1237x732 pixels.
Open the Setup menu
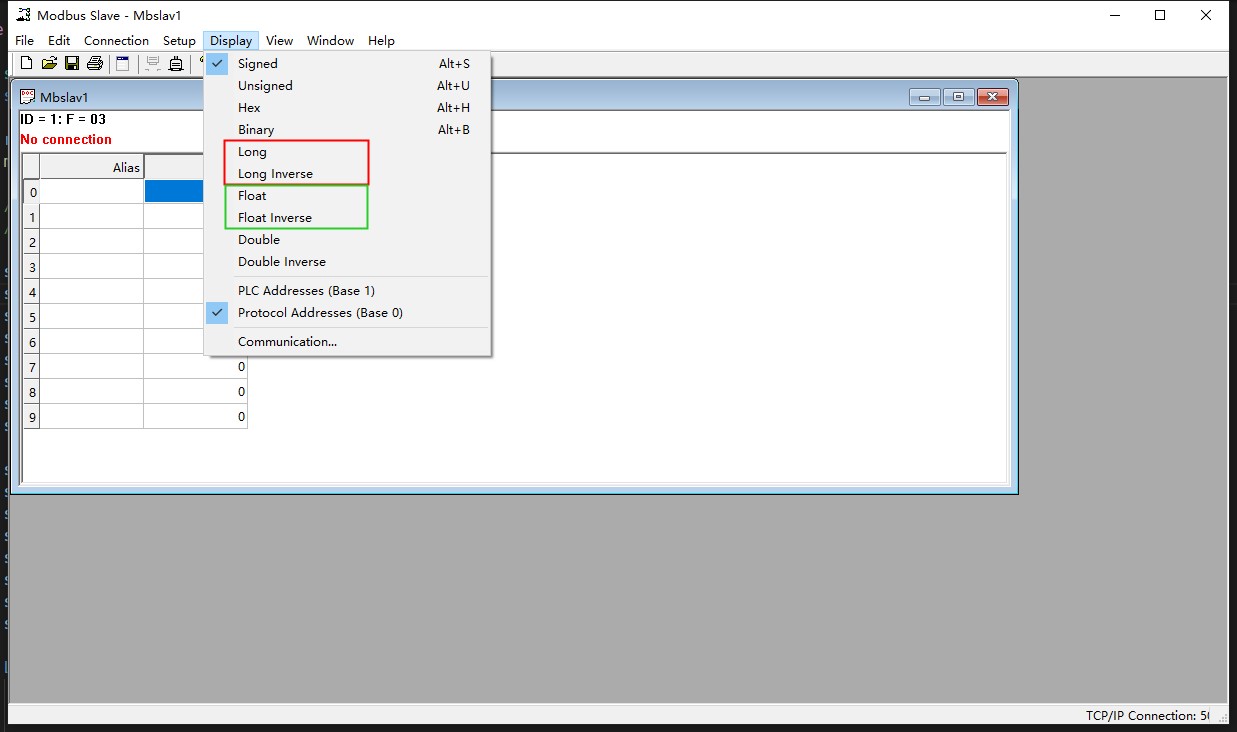tap(179, 40)
